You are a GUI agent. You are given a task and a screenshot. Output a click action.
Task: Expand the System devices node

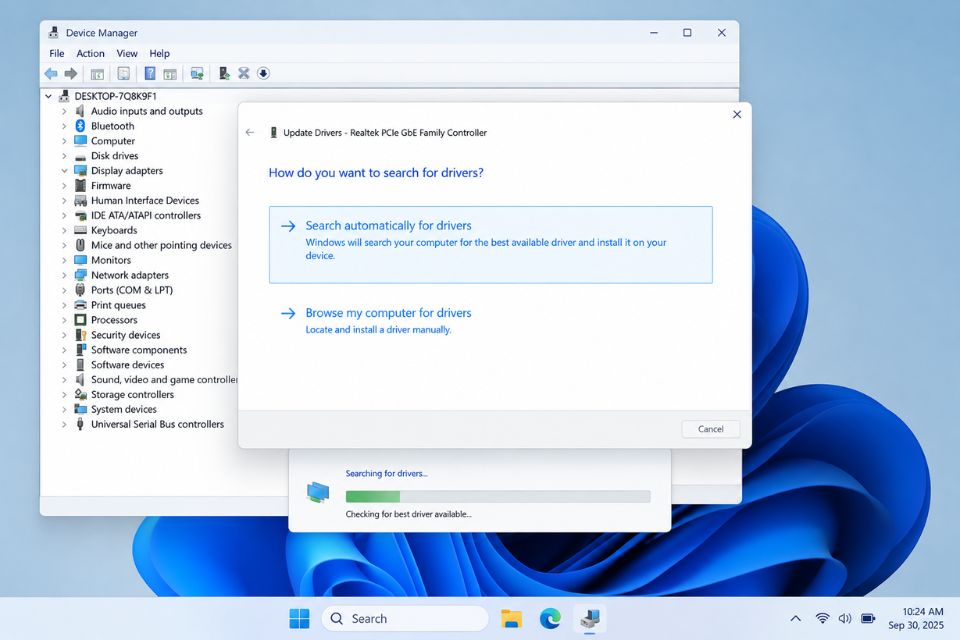pyautogui.click(x=64, y=409)
